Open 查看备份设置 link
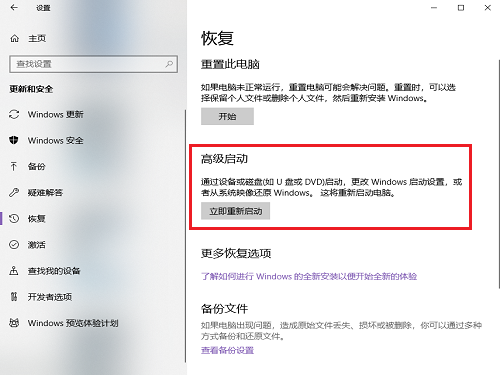This screenshot has width=500, height=375. tap(227, 350)
